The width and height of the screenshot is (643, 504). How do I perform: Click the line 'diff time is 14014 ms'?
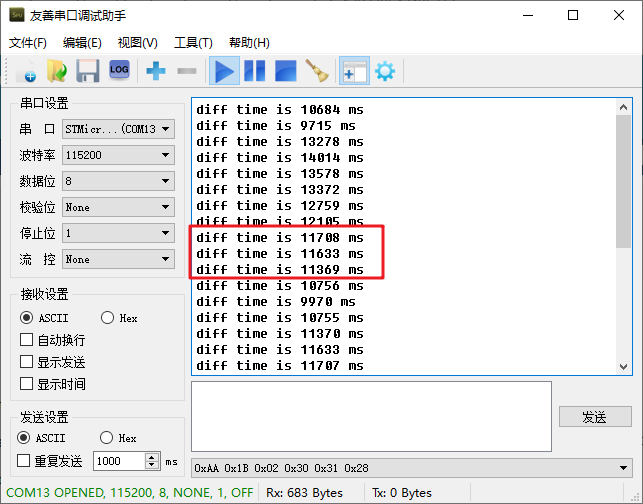[x=280, y=158]
